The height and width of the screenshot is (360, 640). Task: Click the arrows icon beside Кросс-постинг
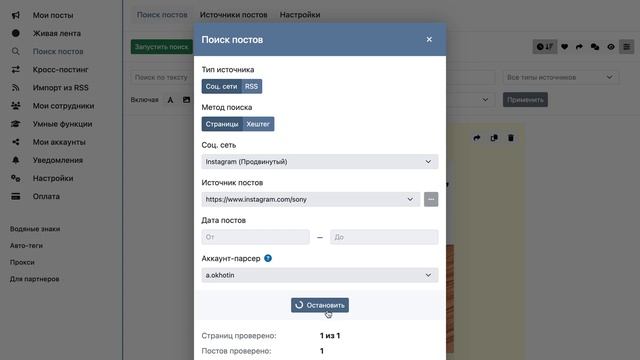coord(16,69)
